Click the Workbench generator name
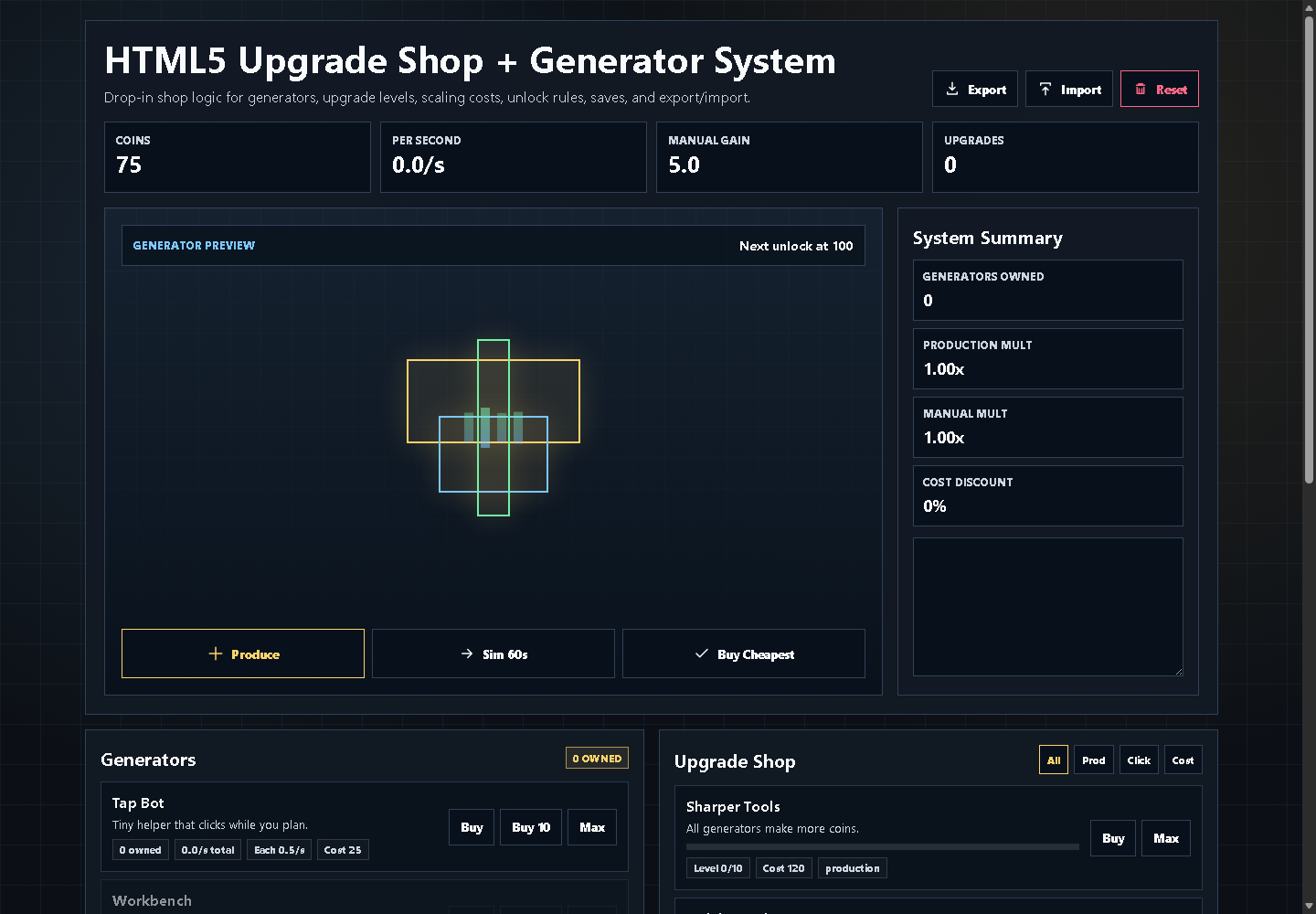1316x914 pixels. point(152,901)
